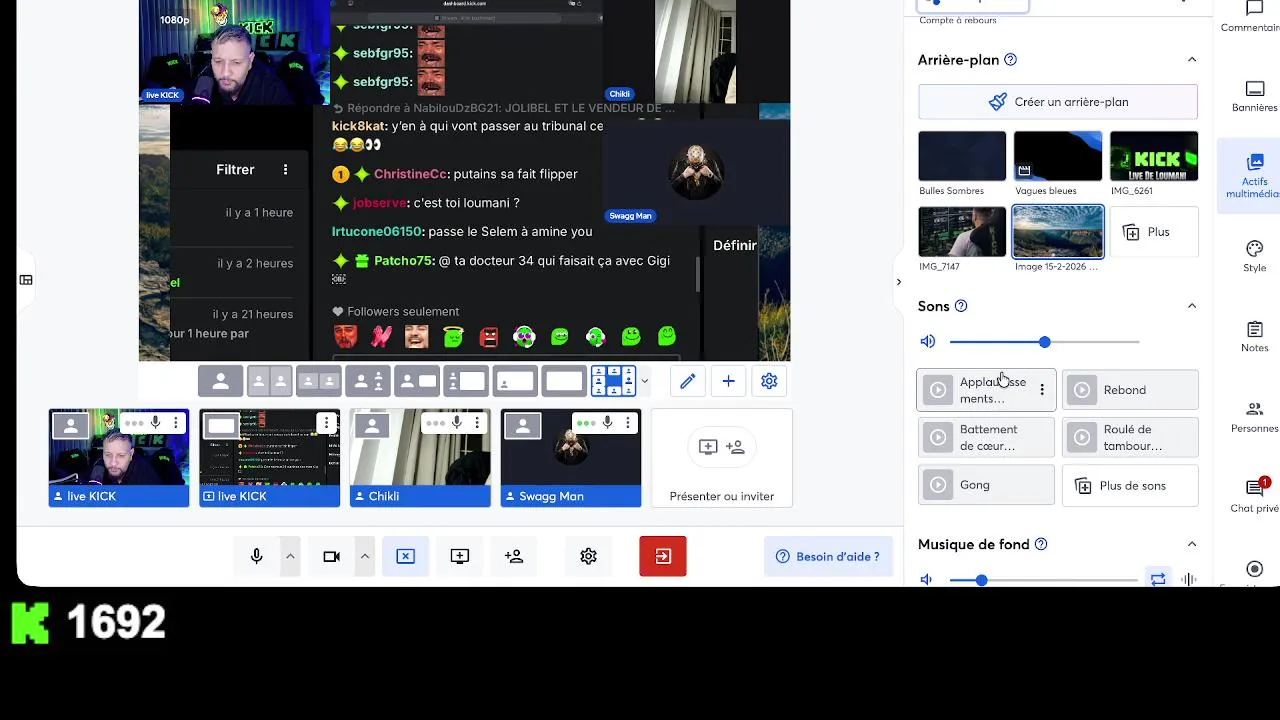Click the present screen icon in control bar
Image resolution: width=1280 pixels, height=720 pixels.
[460, 556]
